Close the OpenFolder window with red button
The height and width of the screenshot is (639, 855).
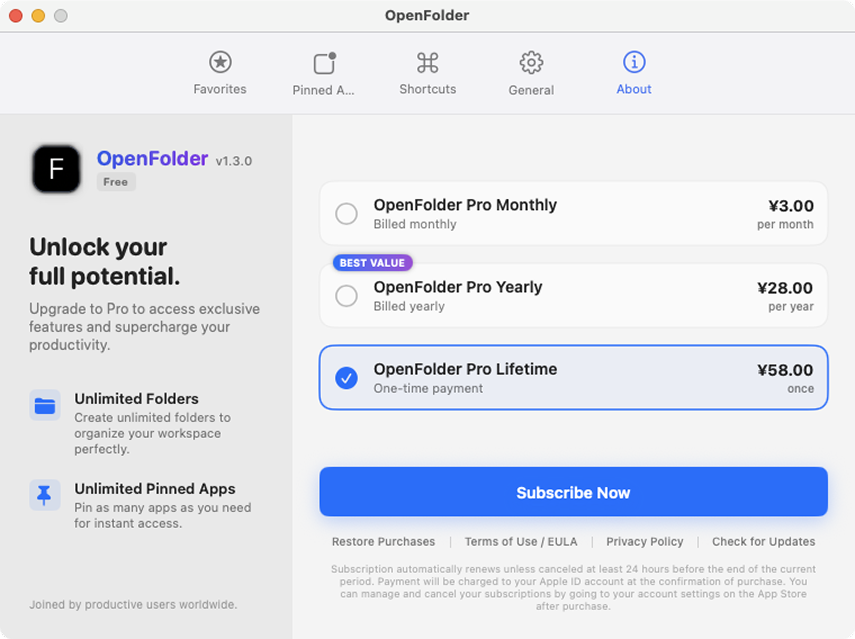(16, 16)
